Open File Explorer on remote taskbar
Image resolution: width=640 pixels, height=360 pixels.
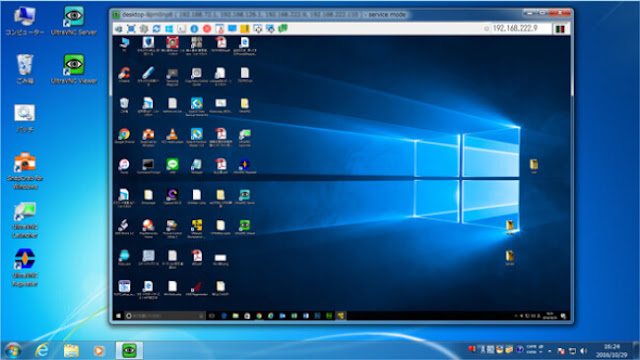(236, 316)
